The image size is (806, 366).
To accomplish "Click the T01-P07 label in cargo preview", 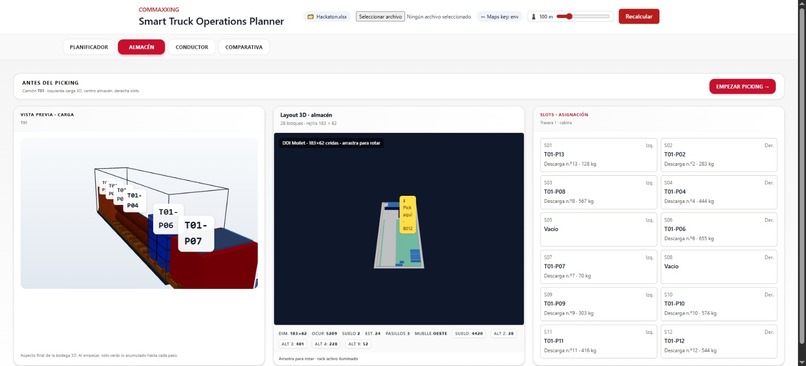I will coord(196,233).
